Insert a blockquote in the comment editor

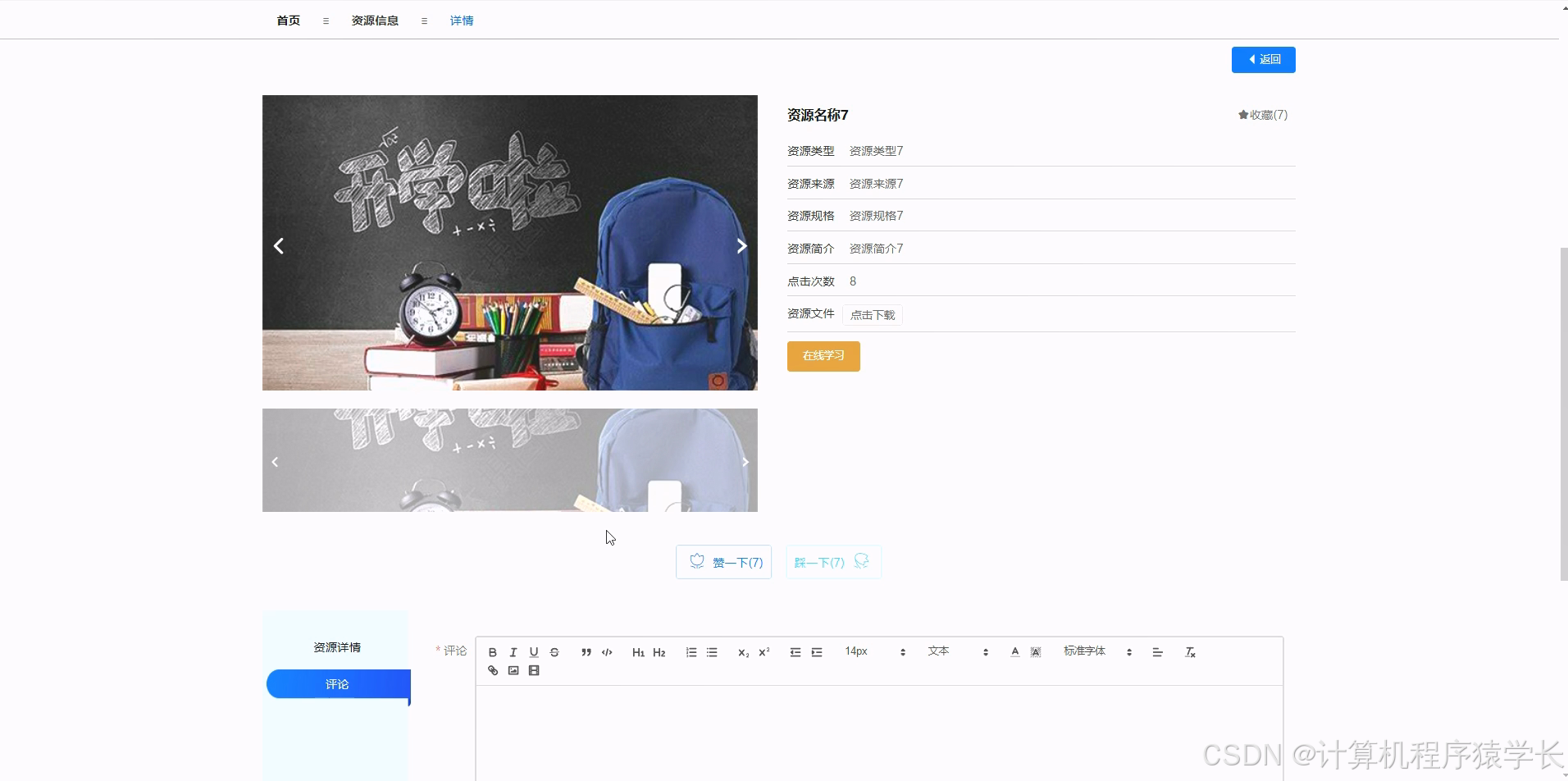point(586,651)
